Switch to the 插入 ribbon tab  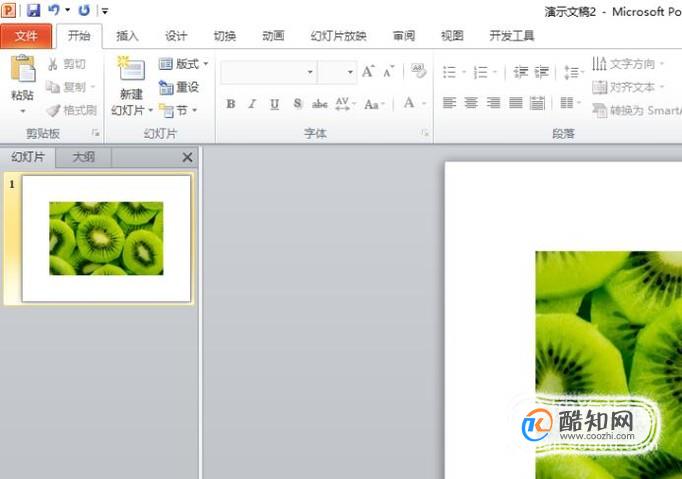tap(127, 36)
